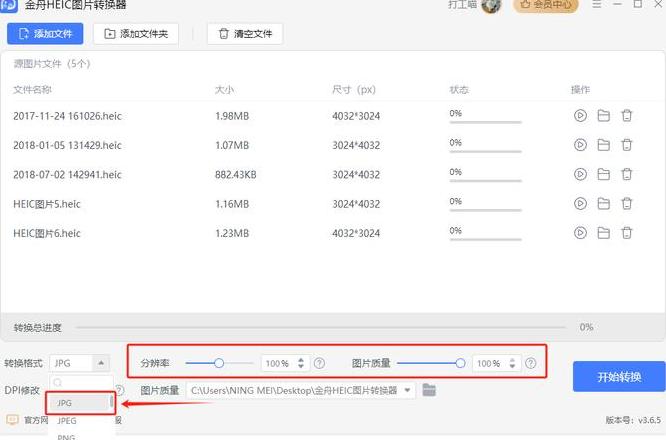Convert 2018-07-02 142941.heic with play icon
The width and height of the screenshot is (666, 440).
(x=580, y=174)
